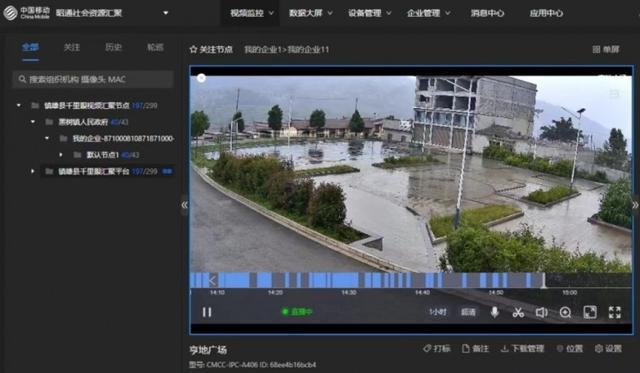Mute the video speaker icon
This screenshot has width=640, height=373.
(x=541, y=313)
